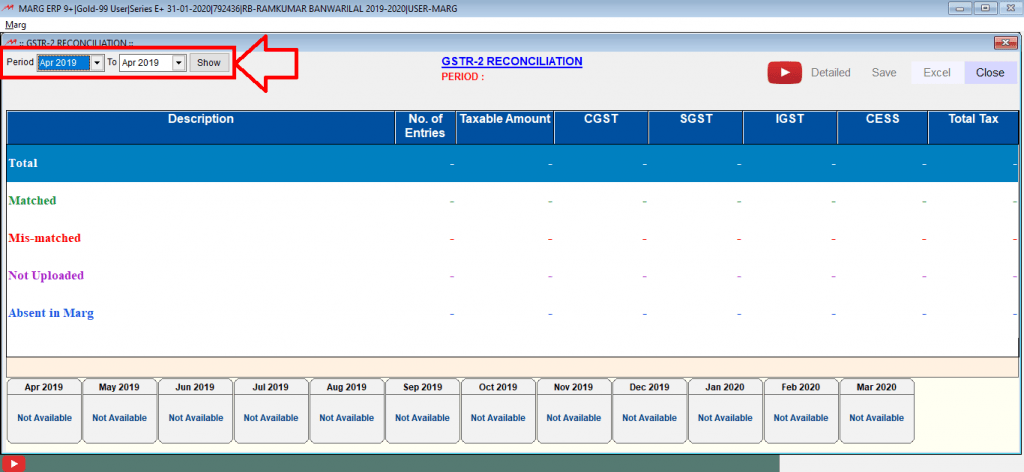Open the YouTube help video icon near Detailed
This screenshot has height=472, width=1024.
(x=784, y=72)
